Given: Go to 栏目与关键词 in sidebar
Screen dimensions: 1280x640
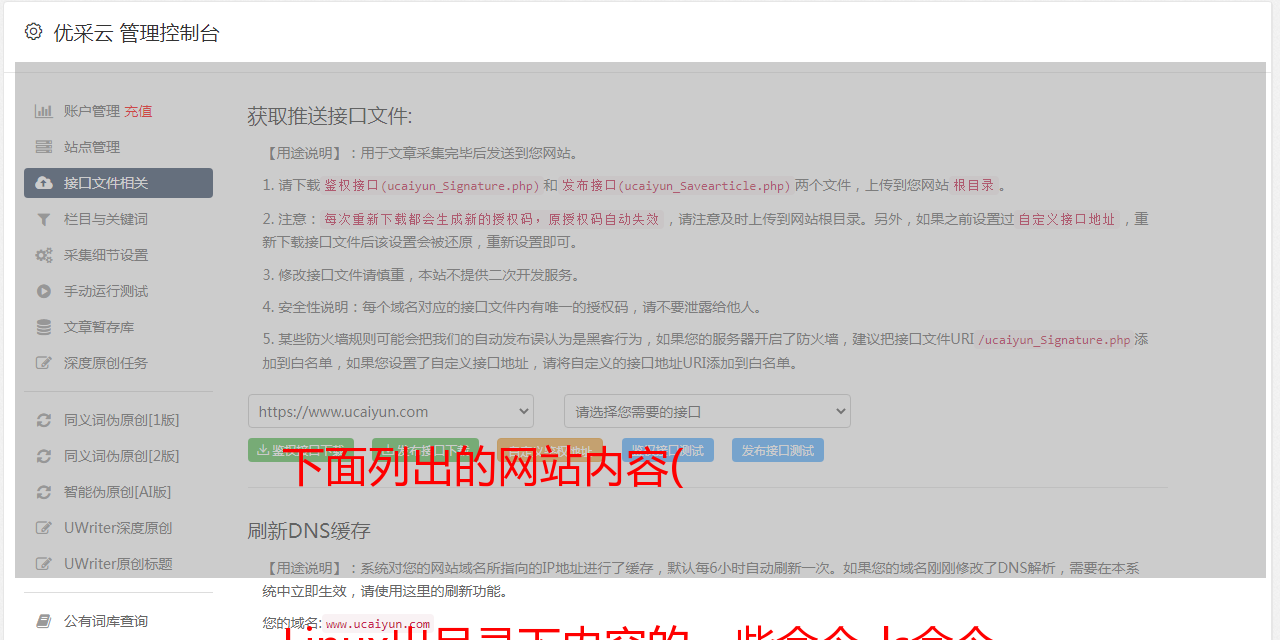Looking at the screenshot, I should click(x=118, y=219).
